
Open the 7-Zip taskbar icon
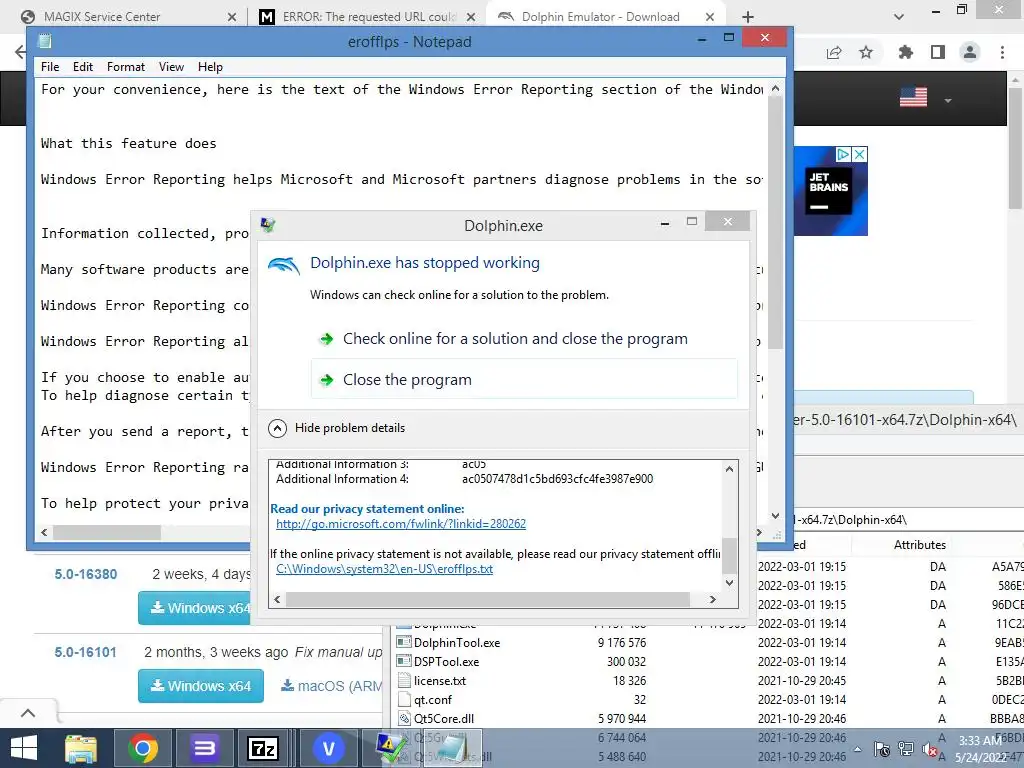point(263,748)
